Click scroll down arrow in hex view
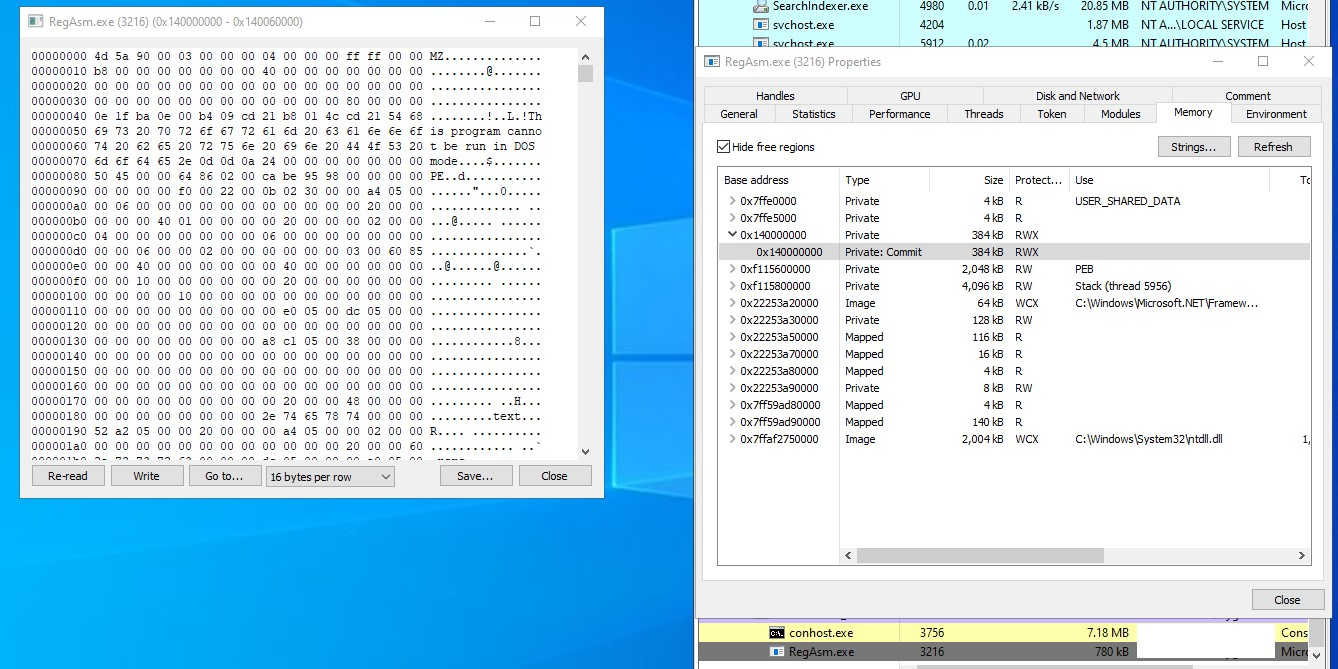Image resolution: width=1338 pixels, height=669 pixels. coord(586,452)
